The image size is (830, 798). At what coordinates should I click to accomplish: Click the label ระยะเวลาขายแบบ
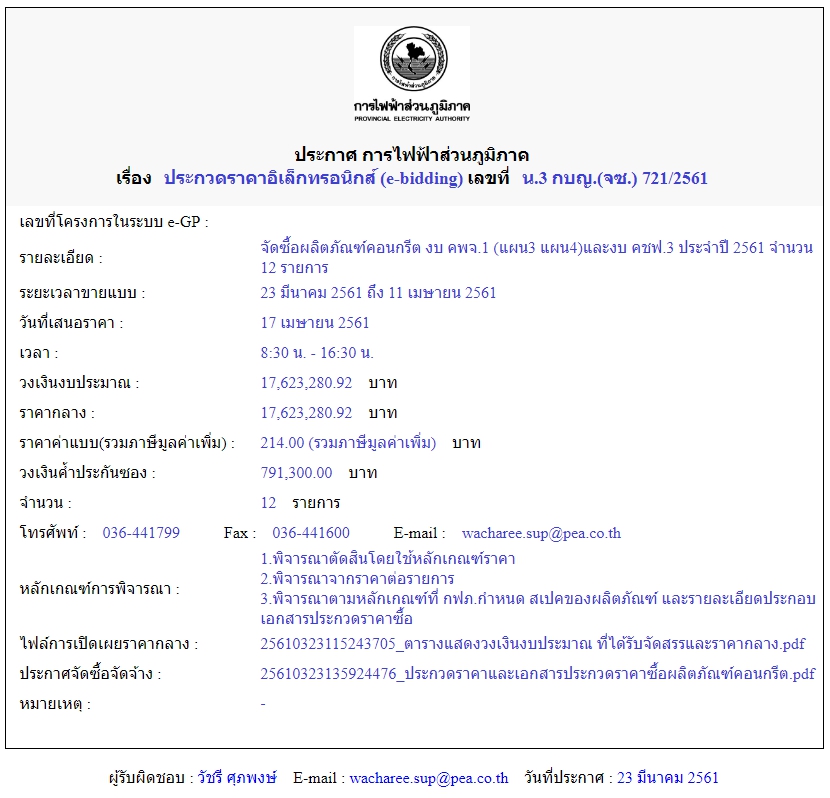pyautogui.click(x=82, y=293)
